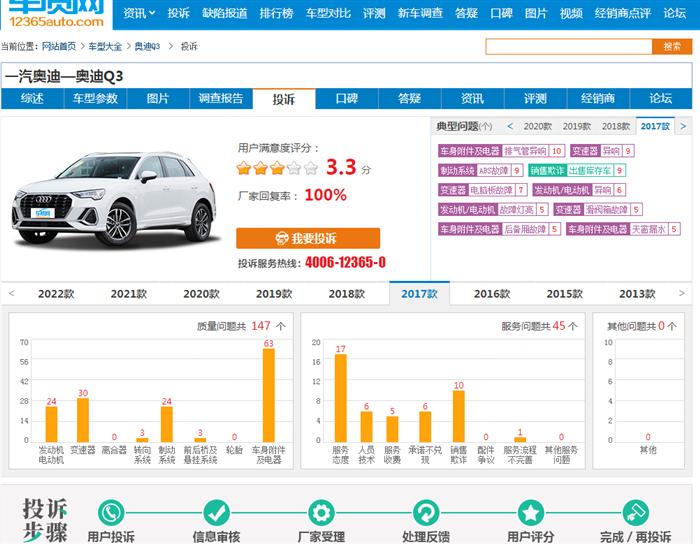
Task: Click hotline number 4006-12365-0
Action: [345, 262]
